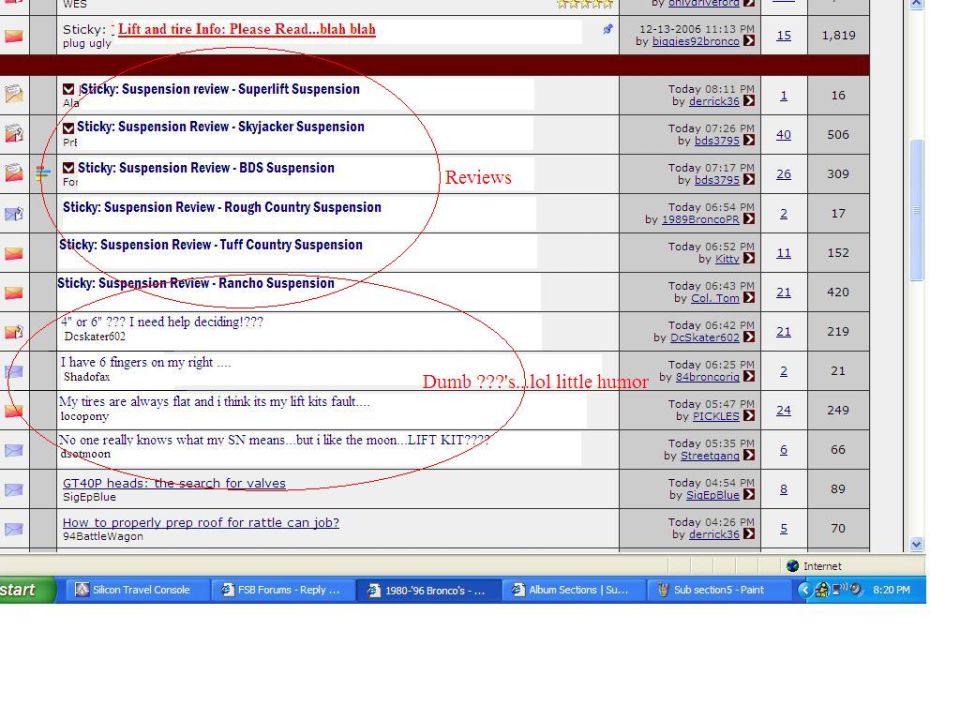Go to last post arrow after Streetgang
The width and height of the screenshot is (960, 720).
749,455
